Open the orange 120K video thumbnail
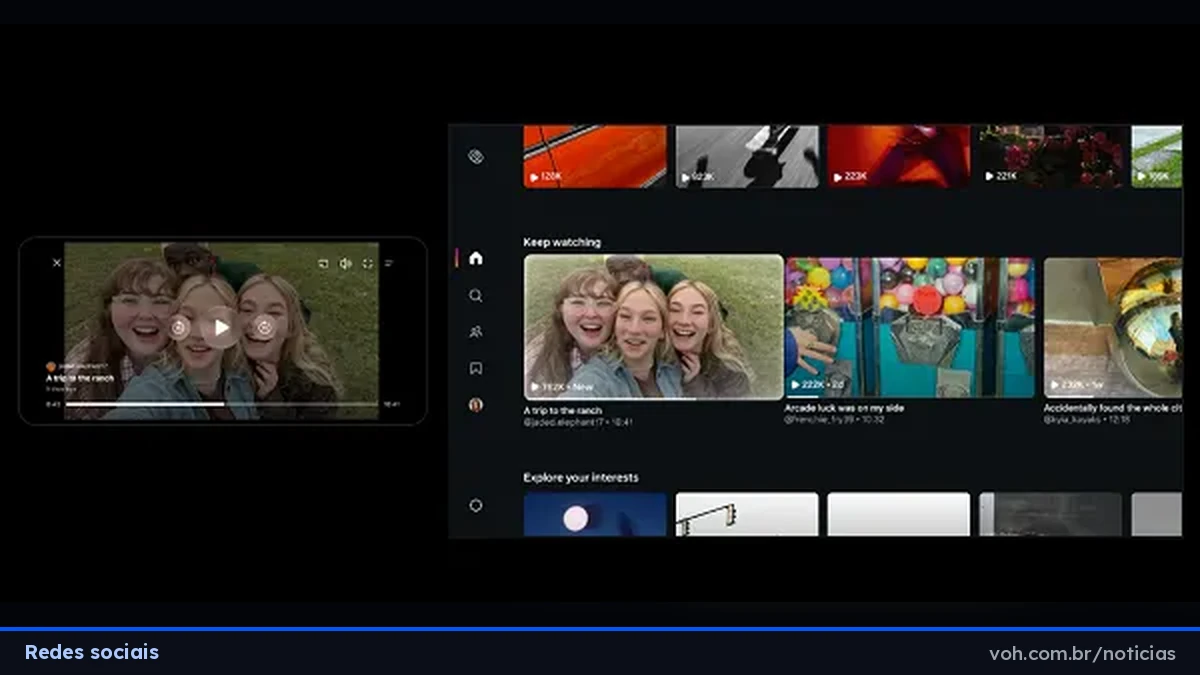The height and width of the screenshot is (675, 1200). (595, 156)
